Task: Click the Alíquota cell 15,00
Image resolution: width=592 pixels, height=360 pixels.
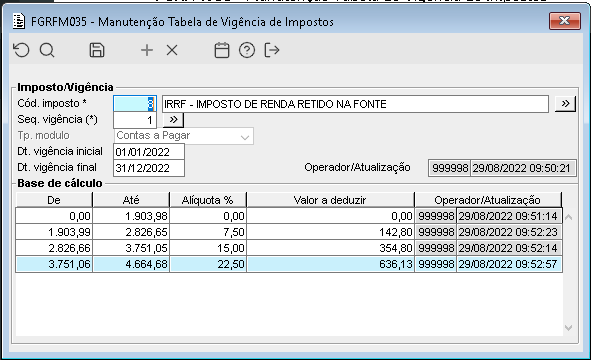Action: pyautogui.click(x=208, y=248)
